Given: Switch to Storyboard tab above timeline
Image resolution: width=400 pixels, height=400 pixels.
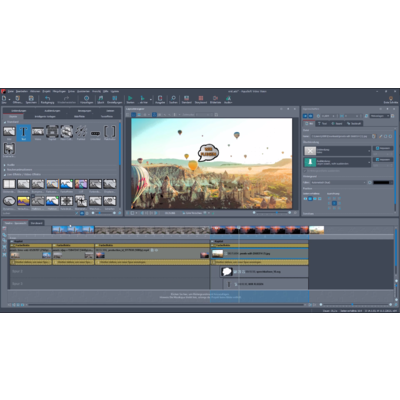Looking at the screenshot, I should (36, 223).
